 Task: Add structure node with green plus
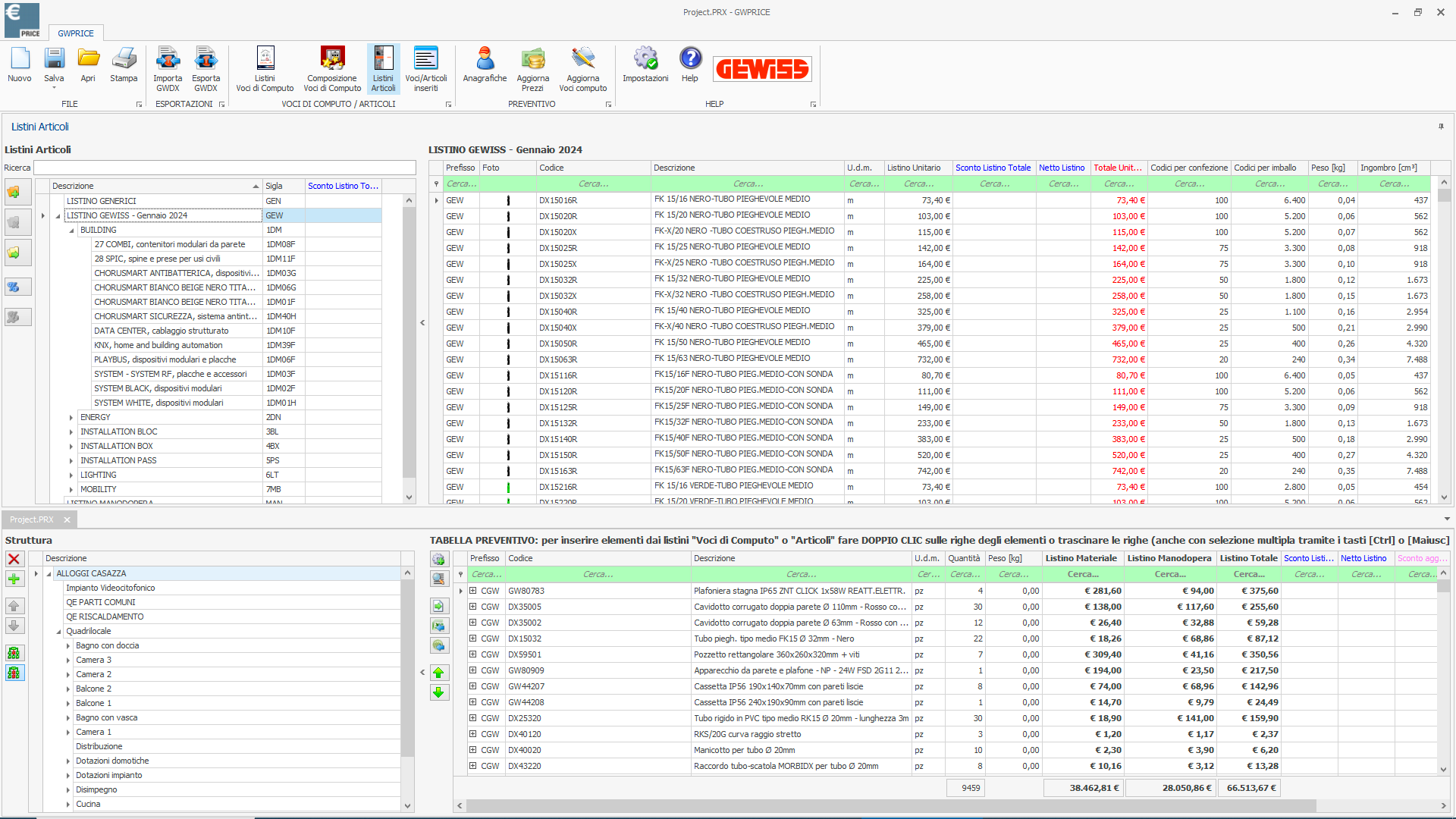14,579
